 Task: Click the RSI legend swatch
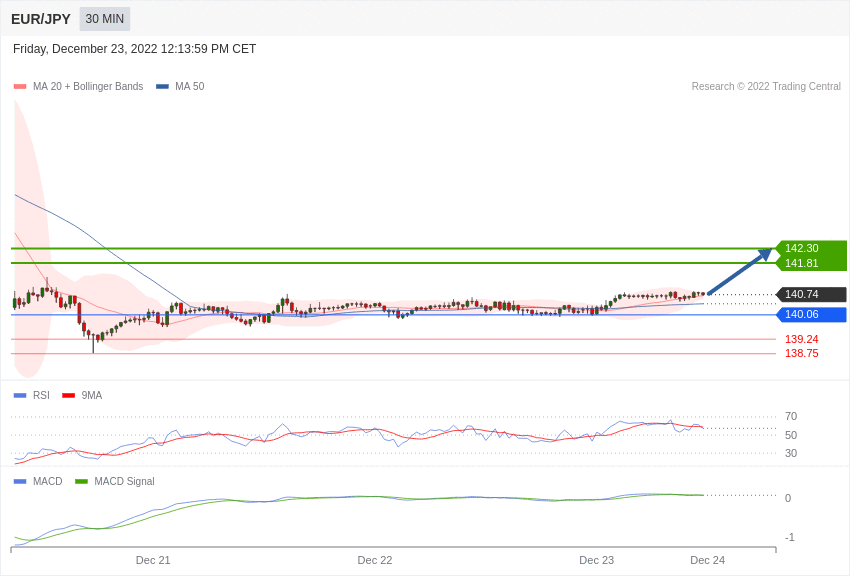(x=20, y=396)
